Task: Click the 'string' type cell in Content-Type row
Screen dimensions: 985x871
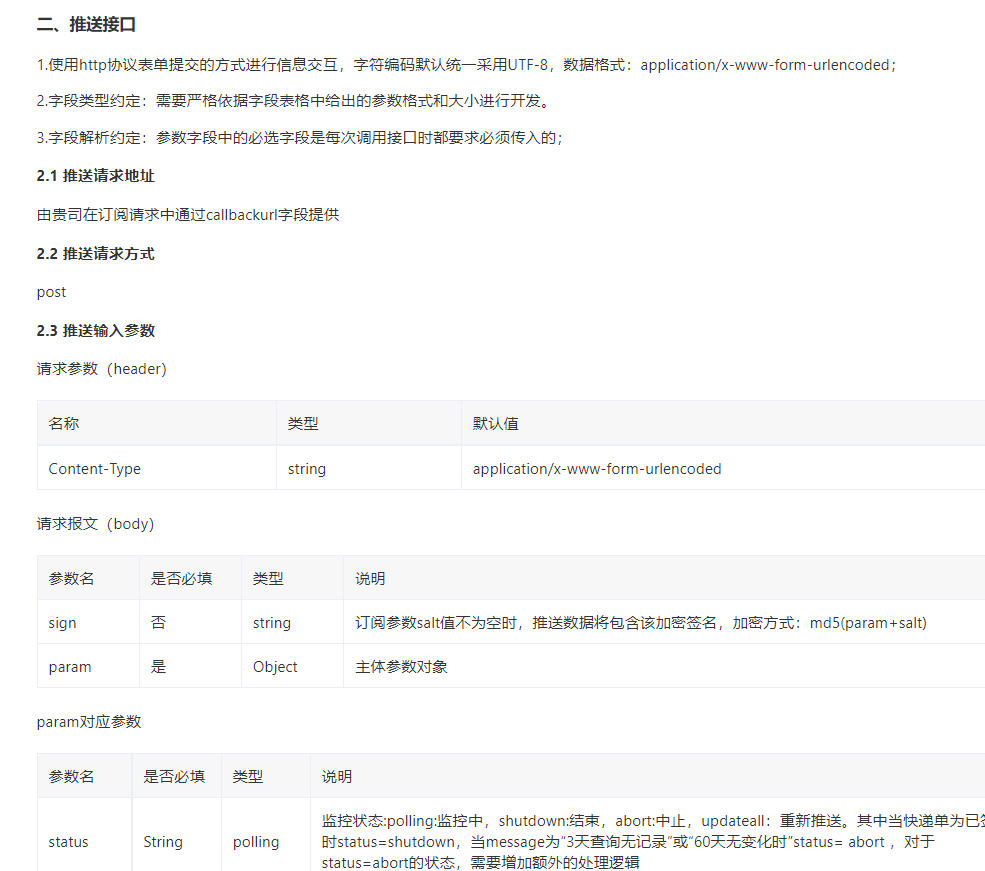Action: click(x=369, y=468)
